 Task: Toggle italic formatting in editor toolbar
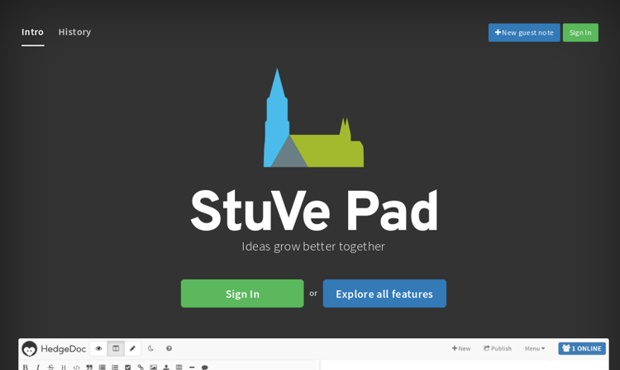(x=38, y=367)
